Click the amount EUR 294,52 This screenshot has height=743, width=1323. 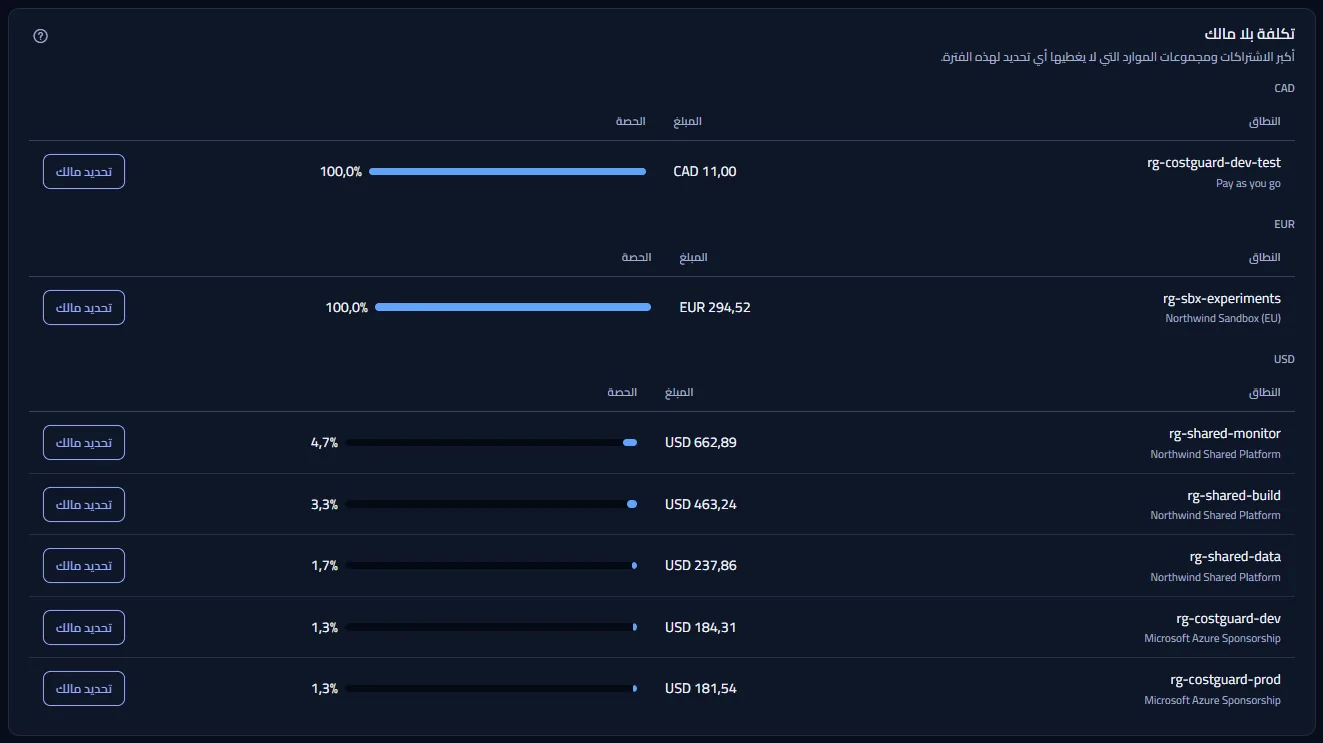(x=715, y=307)
